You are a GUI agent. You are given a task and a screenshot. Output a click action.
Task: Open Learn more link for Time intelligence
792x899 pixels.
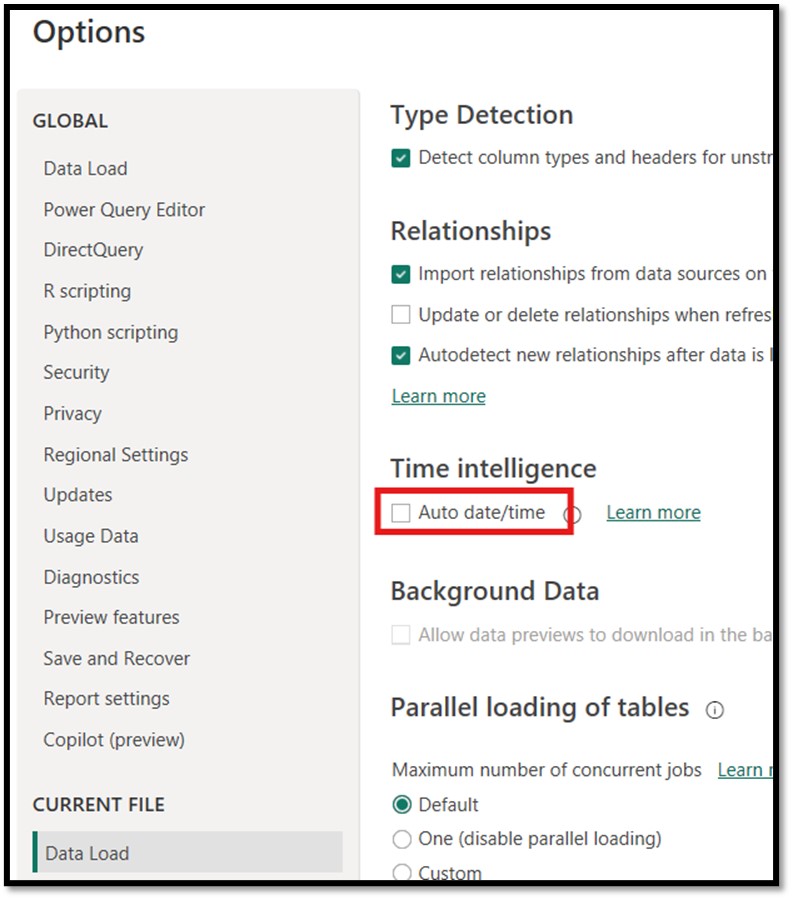click(653, 513)
